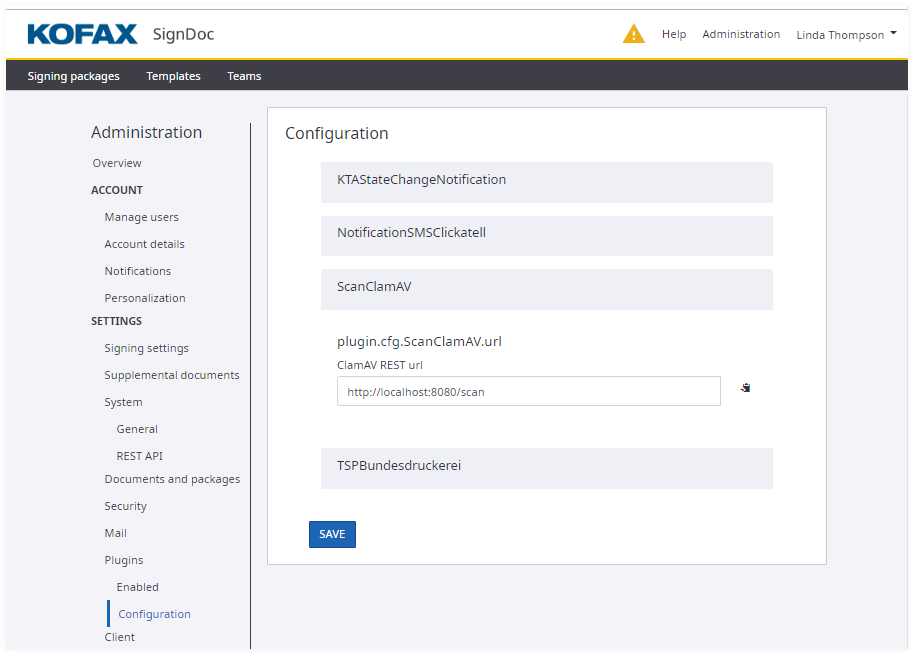Open Signing settings in sidebar
The height and width of the screenshot is (655, 914).
(146, 348)
